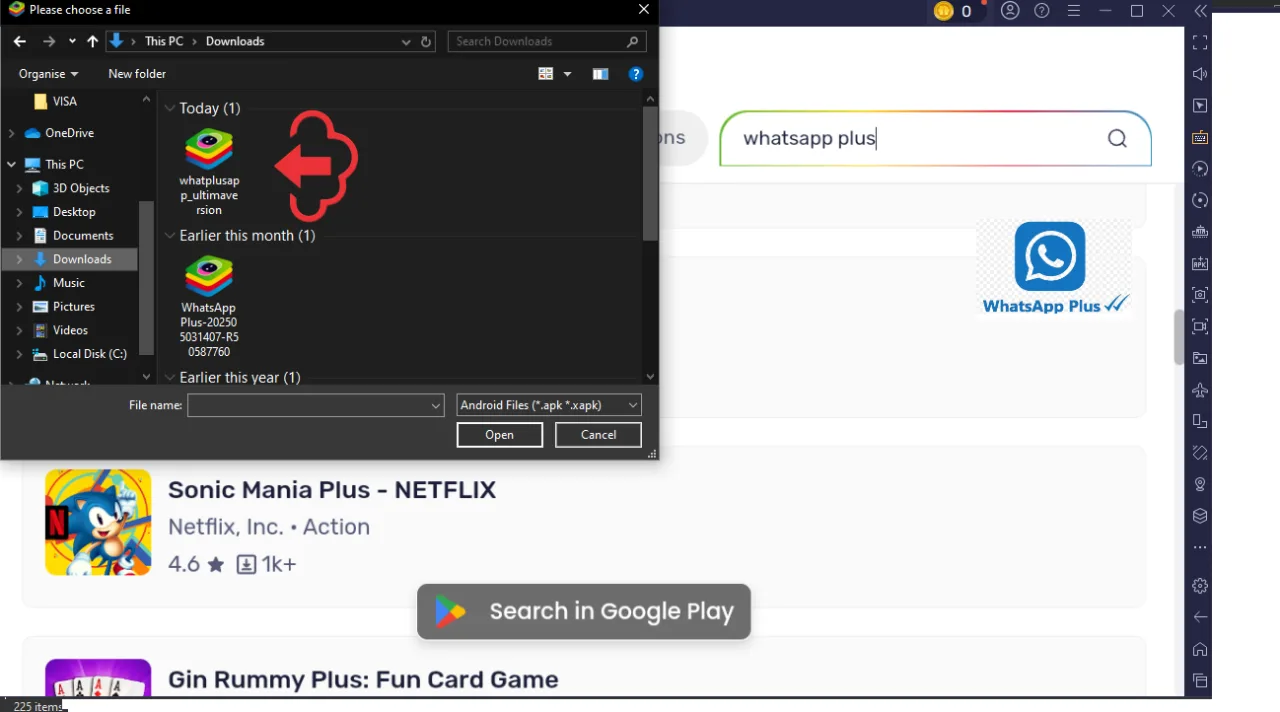Open recent apps icon in sidebar
The image size is (1280, 712).
(x=1200, y=680)
